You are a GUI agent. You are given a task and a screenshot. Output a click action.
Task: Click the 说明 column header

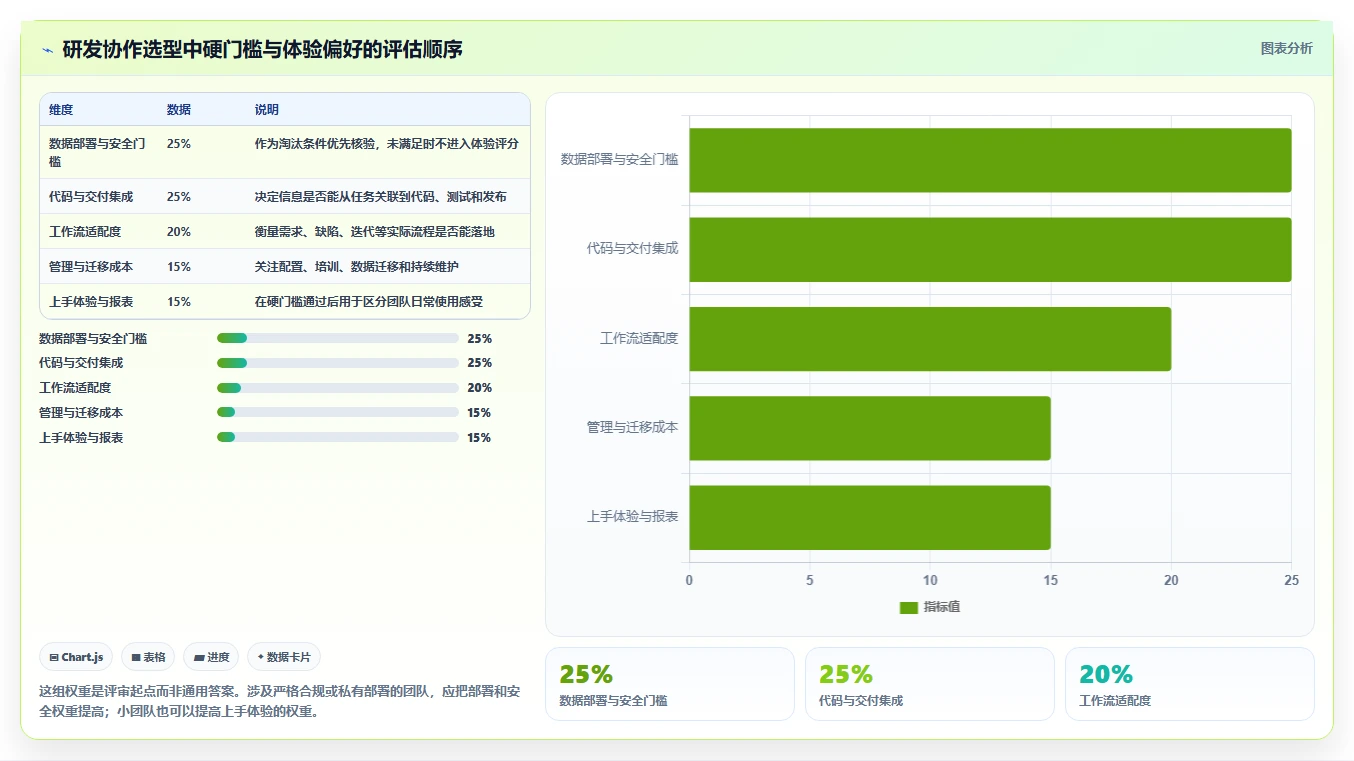click(x=267, y=110)
